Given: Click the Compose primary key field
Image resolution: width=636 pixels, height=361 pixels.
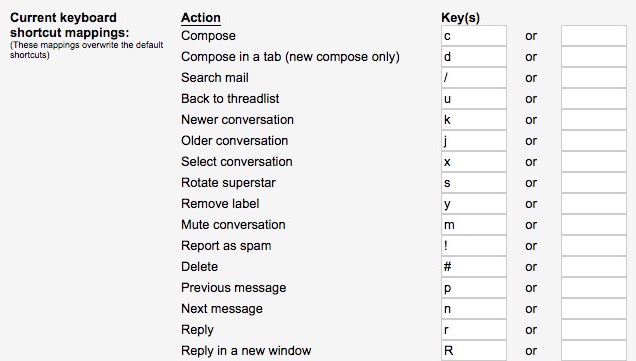Looking at the screenshot, I should [474, 36].
